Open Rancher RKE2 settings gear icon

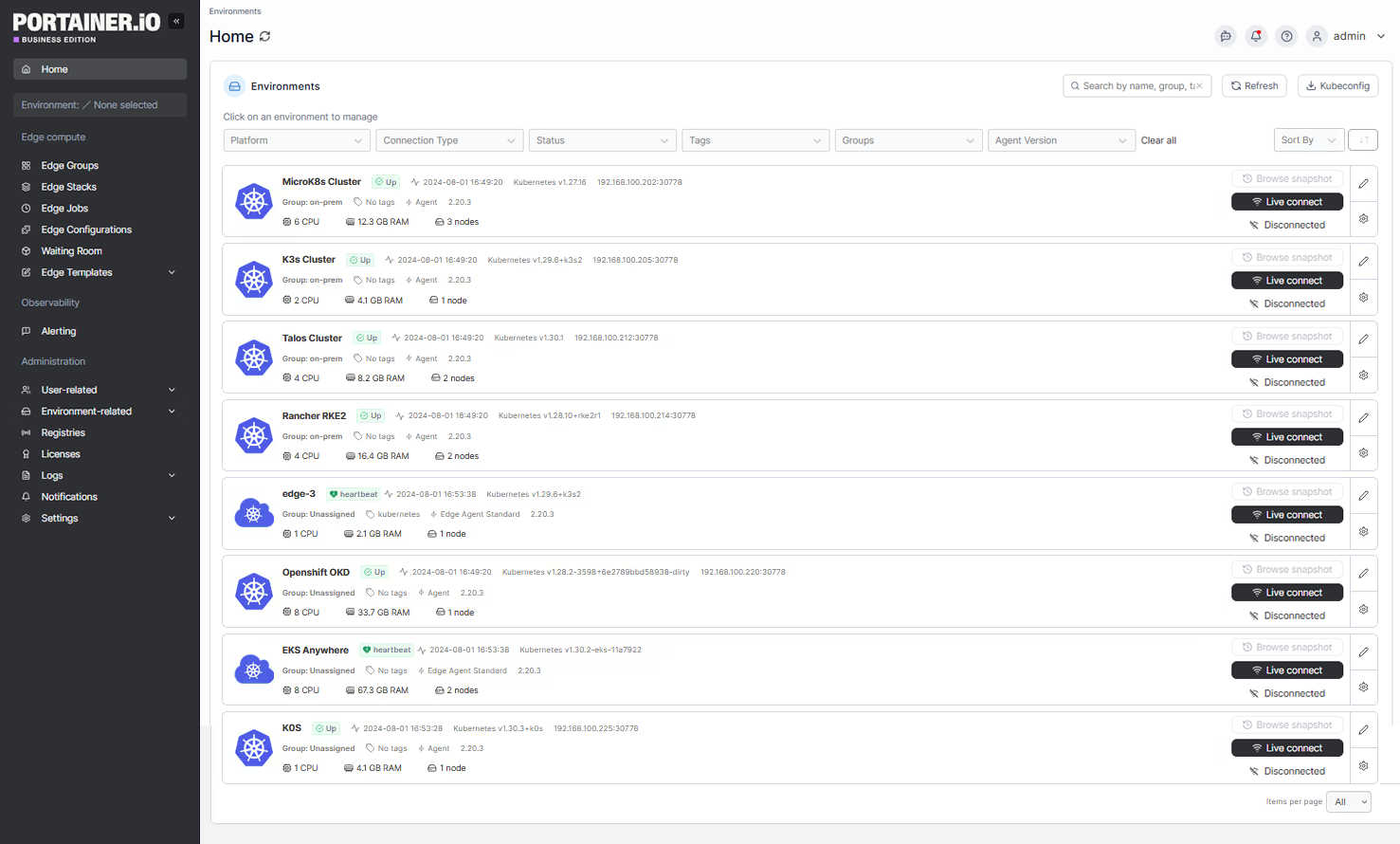click(x=1363, y=453)
